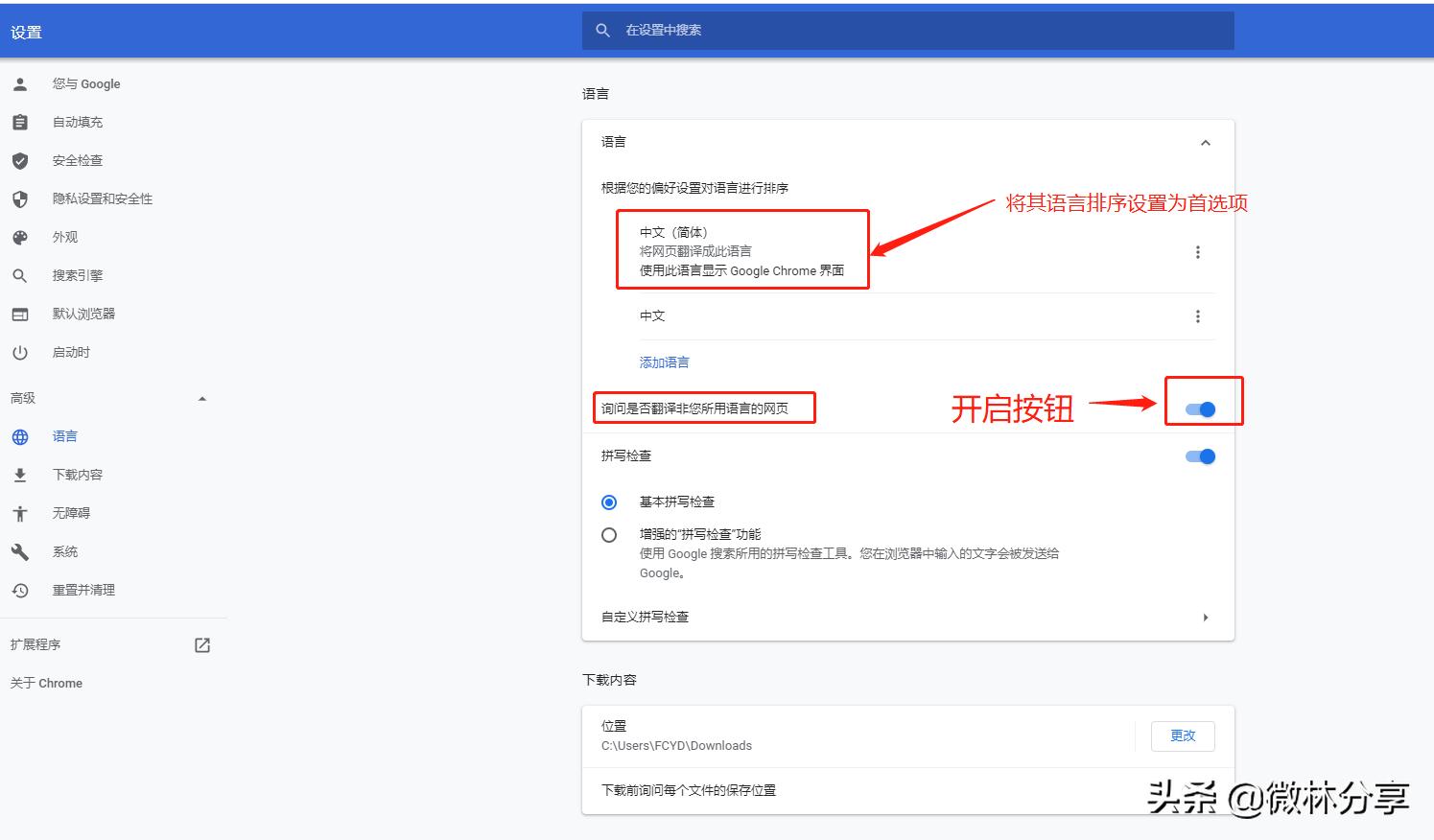Select the 自动填充 sidebar icon

21,122
